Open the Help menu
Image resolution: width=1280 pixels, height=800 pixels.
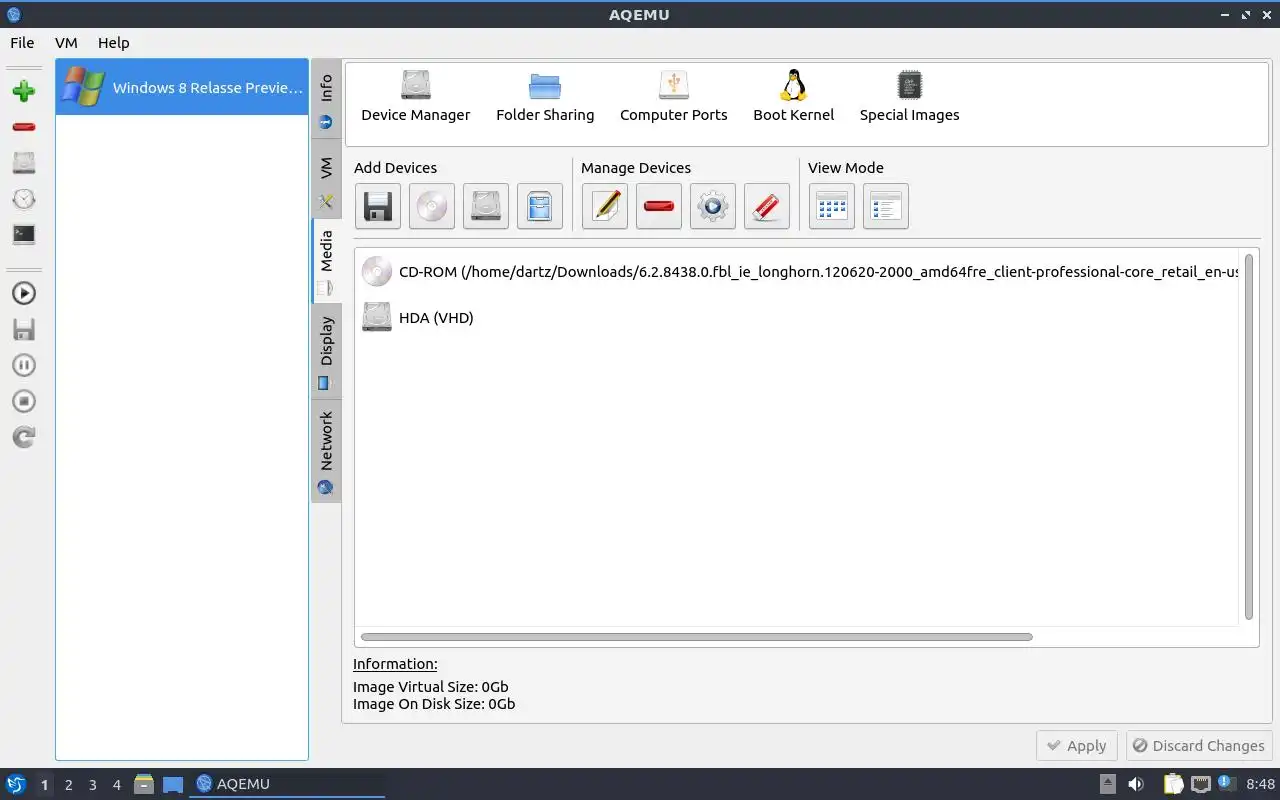tap(114, 43)
